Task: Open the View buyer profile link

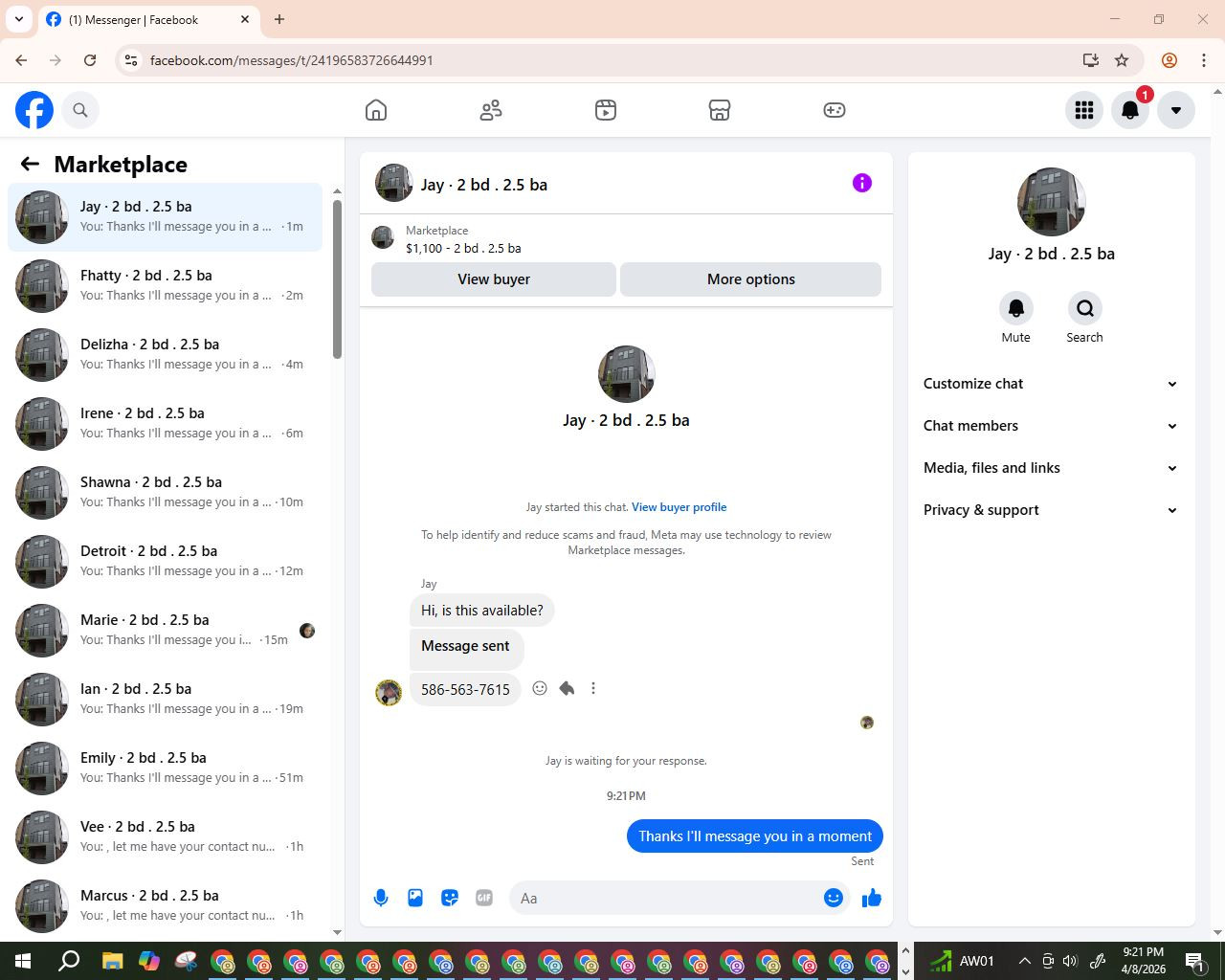Action: 679,507
